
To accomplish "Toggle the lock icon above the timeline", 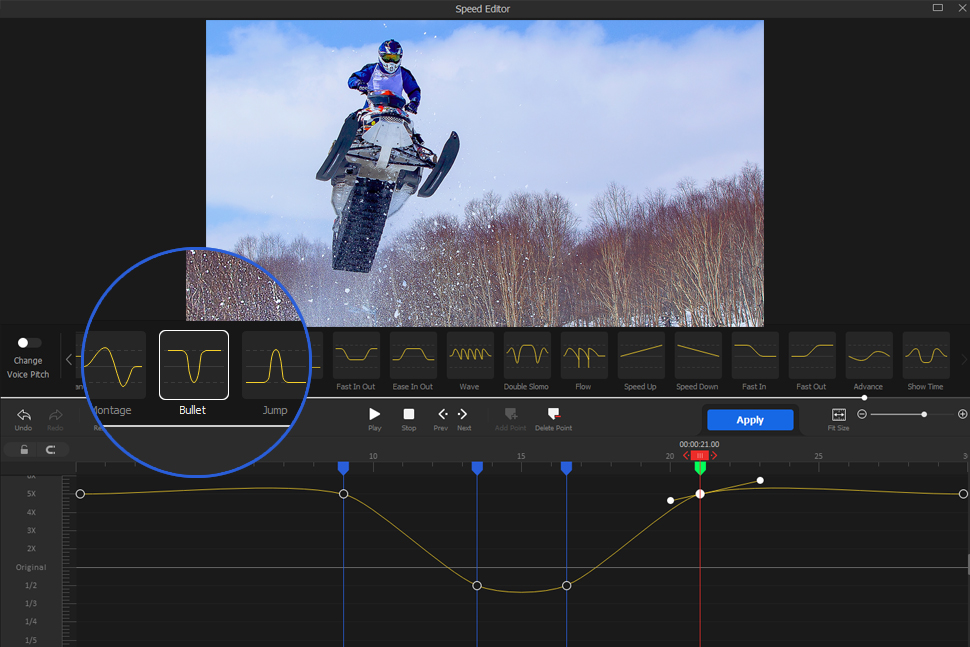I will click(22, 449).
